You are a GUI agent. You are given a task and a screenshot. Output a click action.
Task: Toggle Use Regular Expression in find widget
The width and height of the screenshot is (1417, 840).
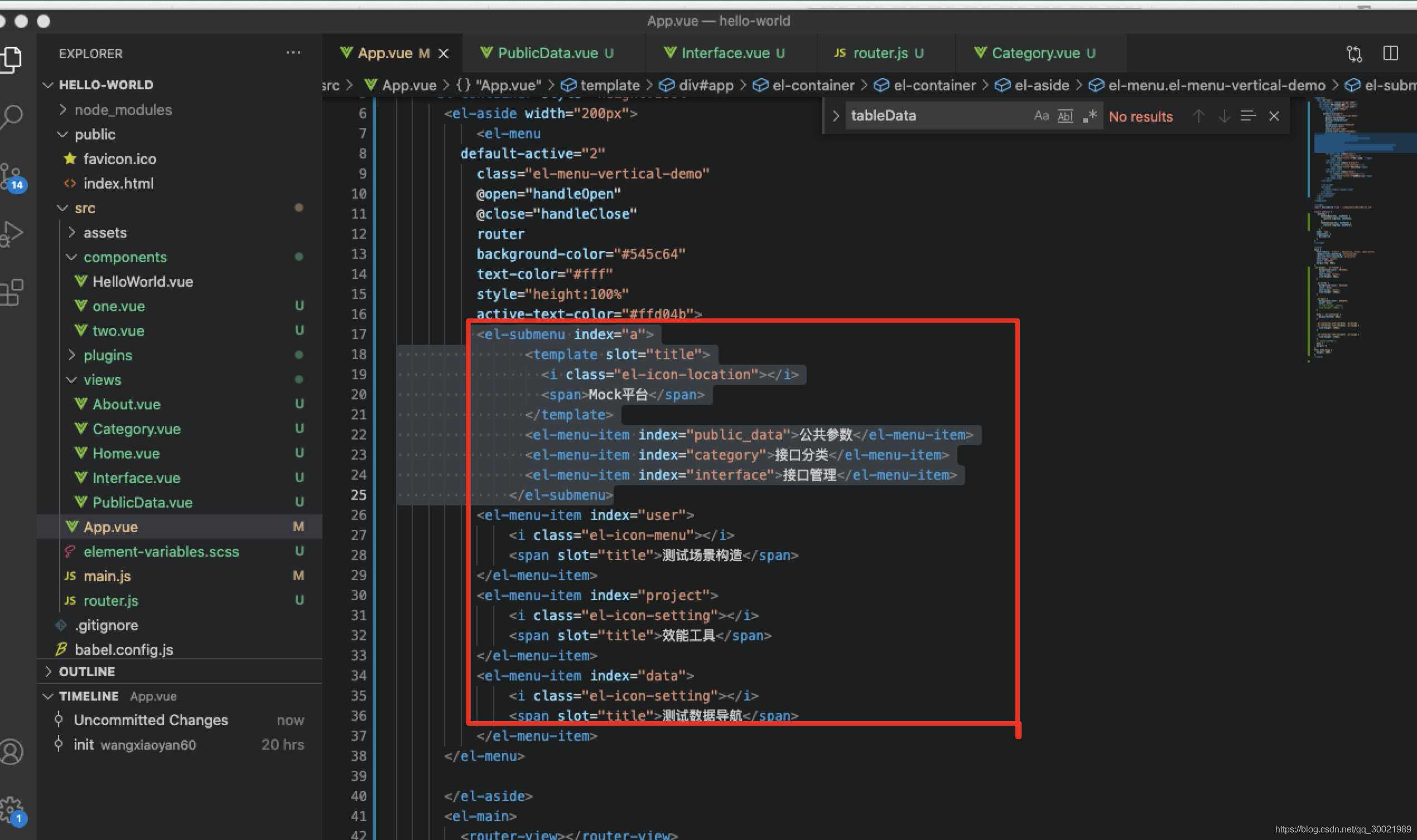click(x=1090, y=116)
